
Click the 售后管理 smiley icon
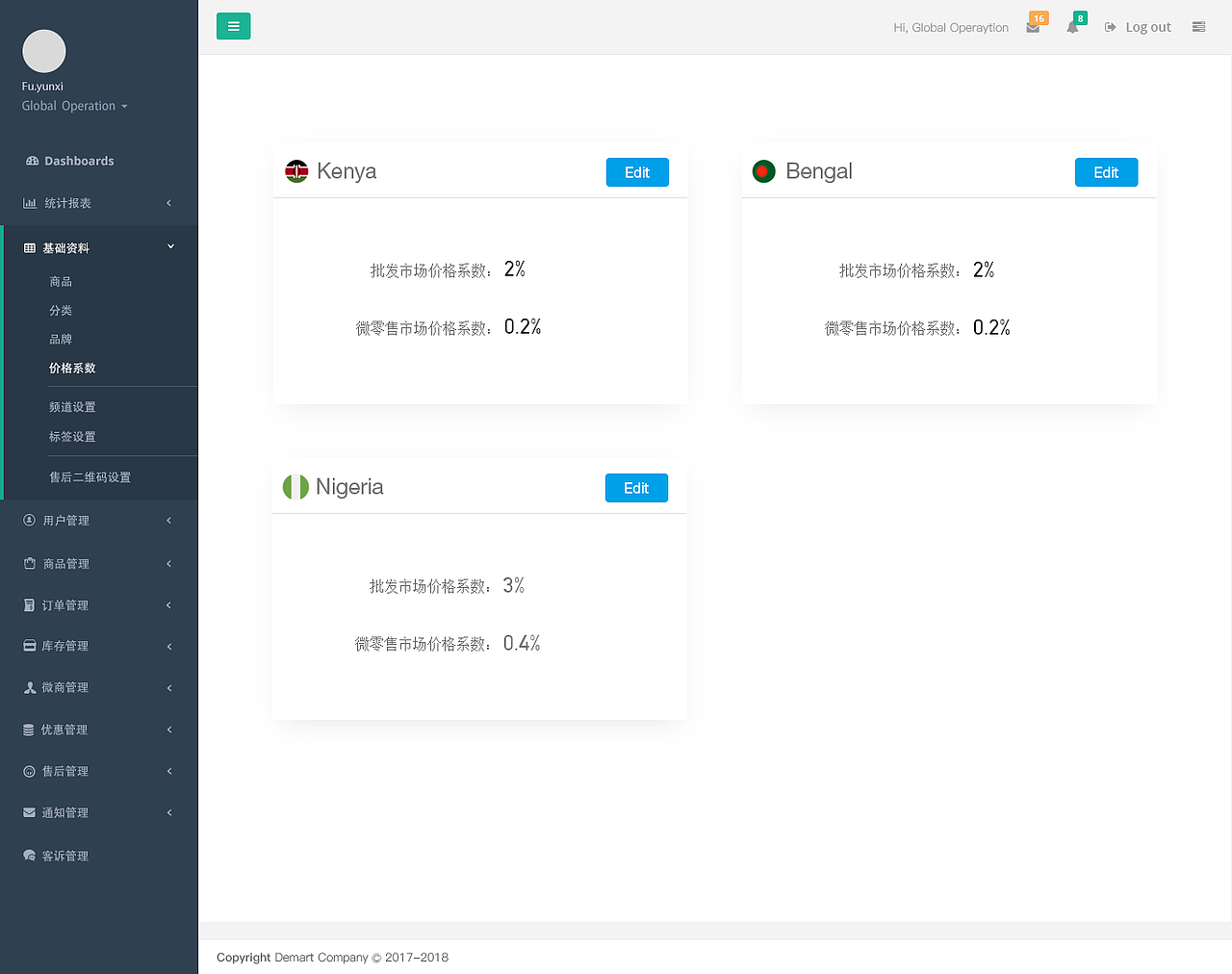point(29,771)
